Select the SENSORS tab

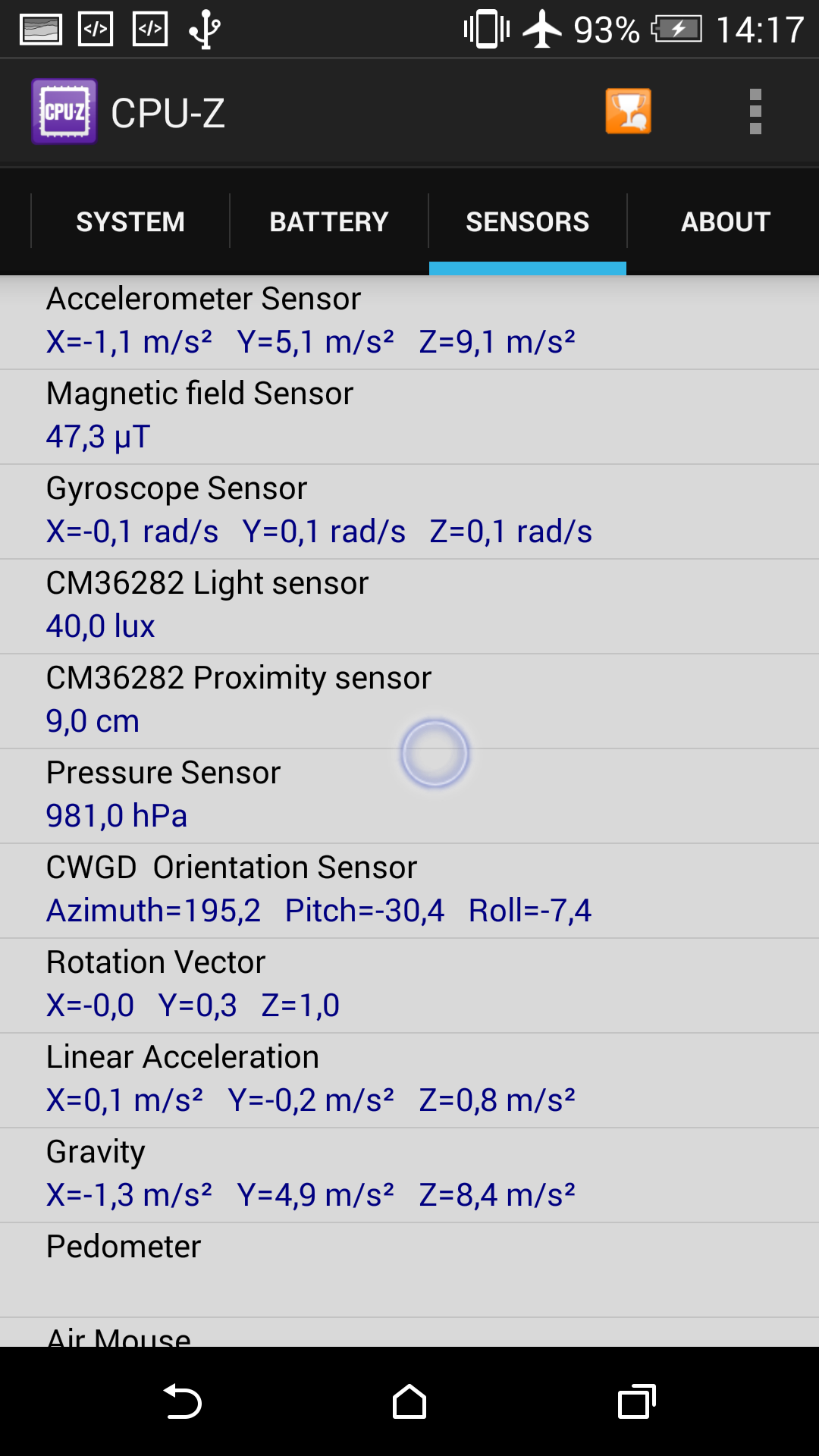pyautogui.click(x=528, y=221)
